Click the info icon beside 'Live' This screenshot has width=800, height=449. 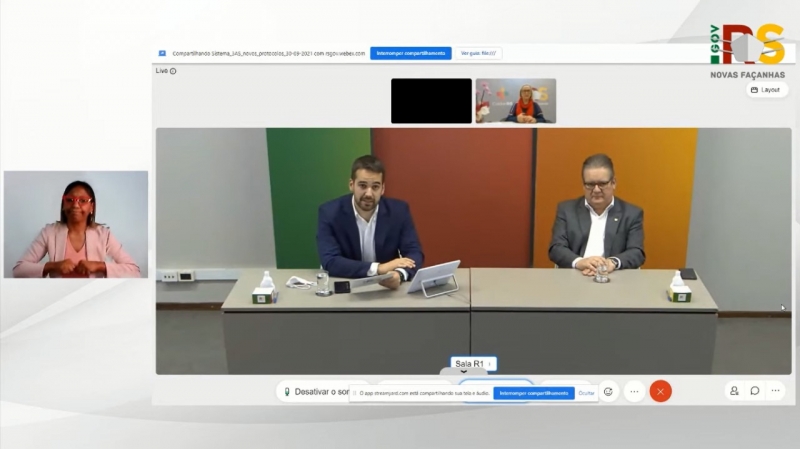click(x=173, y=71)
